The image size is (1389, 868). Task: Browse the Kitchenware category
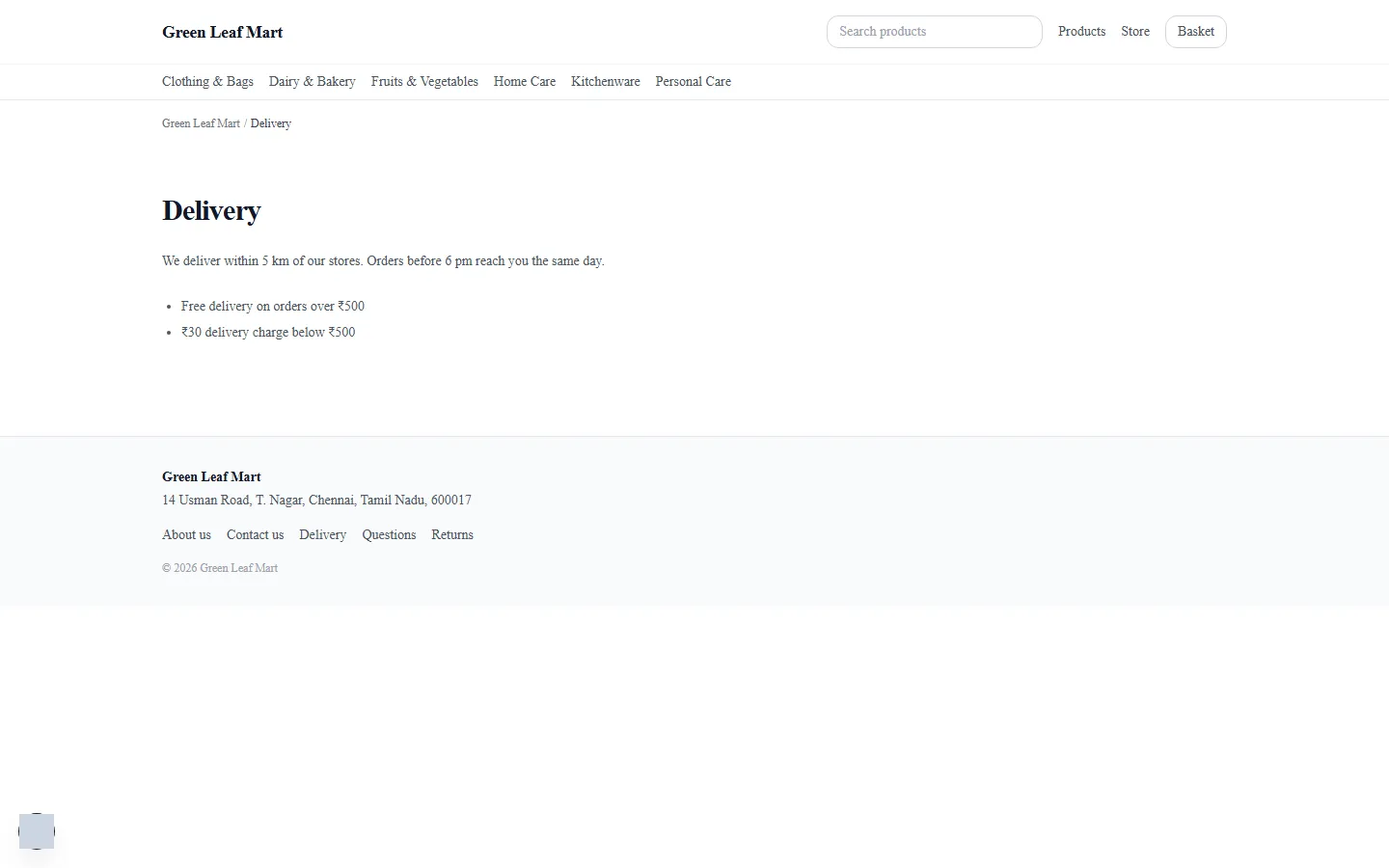pyautogui.click(x=606, y=82)
